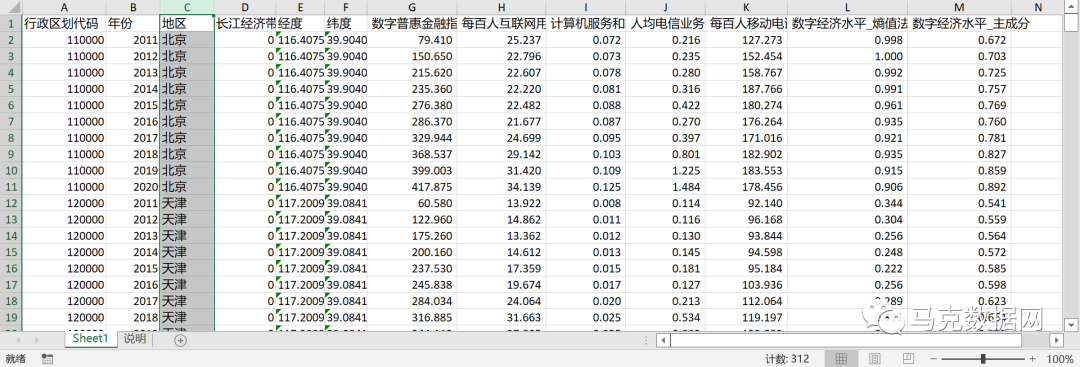
Task: Select column L header
Action: click(x=847, y=7)
